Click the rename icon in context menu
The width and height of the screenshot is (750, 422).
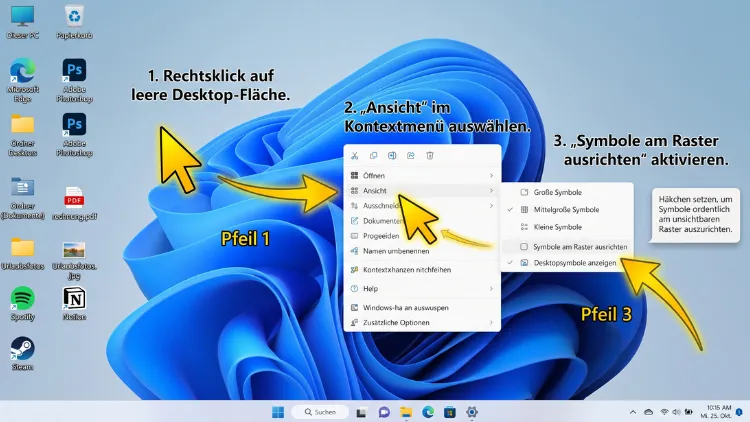coord(392,155)
